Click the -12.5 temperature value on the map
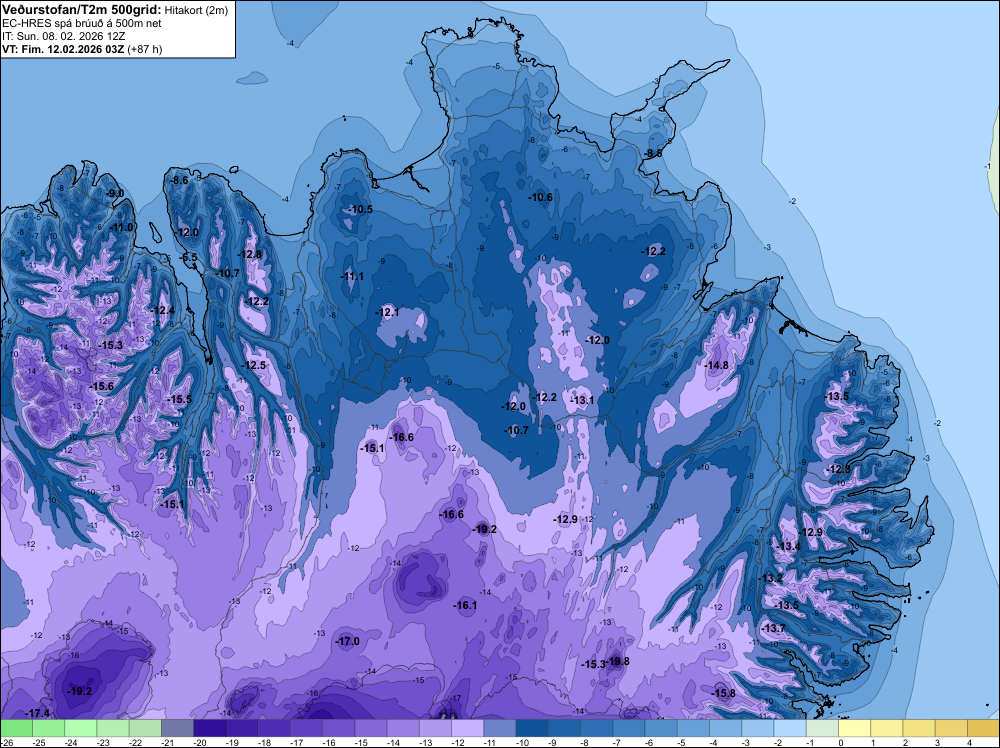Viewport: 1000px width, 748px height. point(254,365)
